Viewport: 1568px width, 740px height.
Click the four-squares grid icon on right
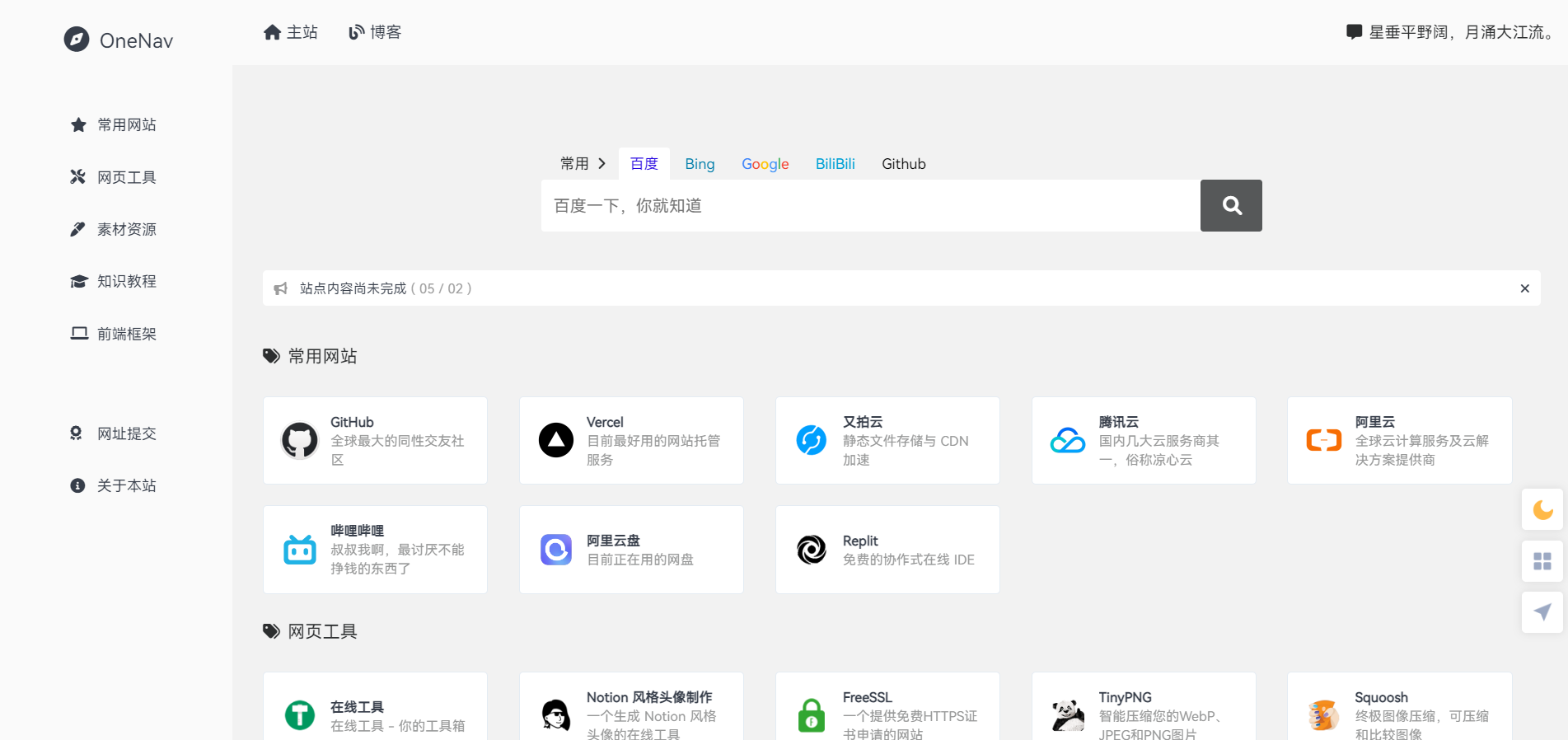tap(1542, 561)
